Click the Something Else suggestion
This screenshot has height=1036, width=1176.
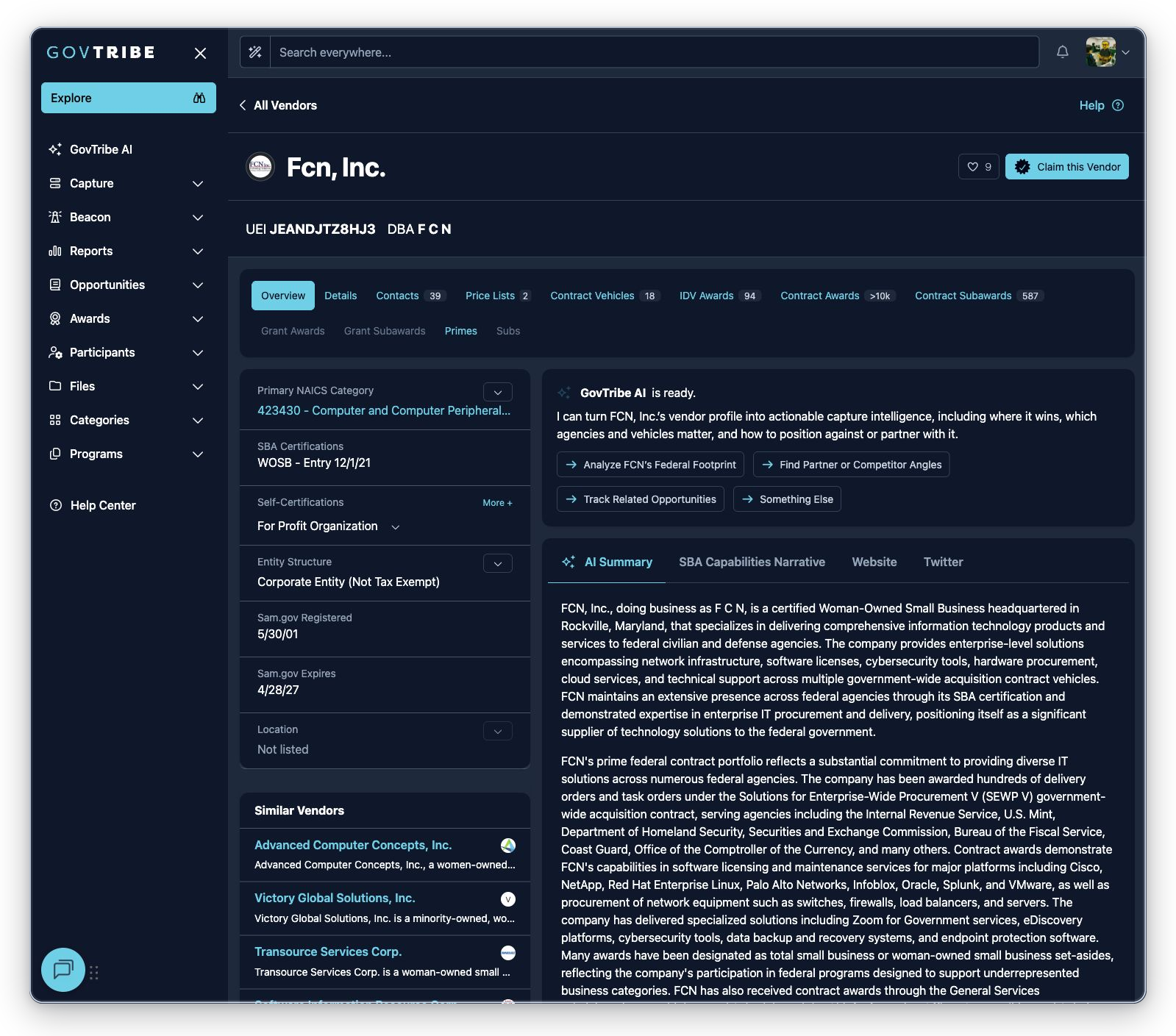point(788,499)
